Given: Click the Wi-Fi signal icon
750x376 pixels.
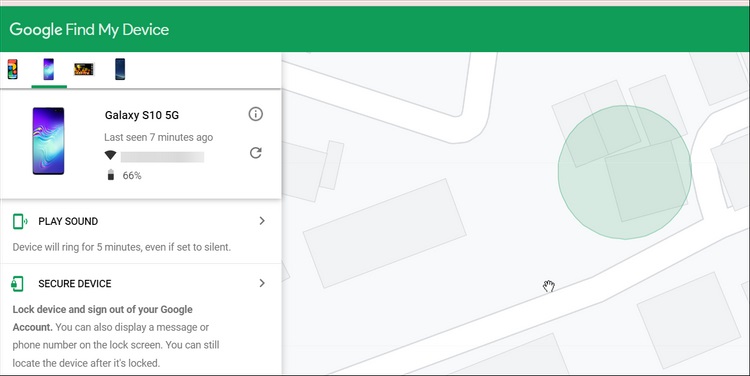Looking at the screenshot, I should tap(110, 155).
